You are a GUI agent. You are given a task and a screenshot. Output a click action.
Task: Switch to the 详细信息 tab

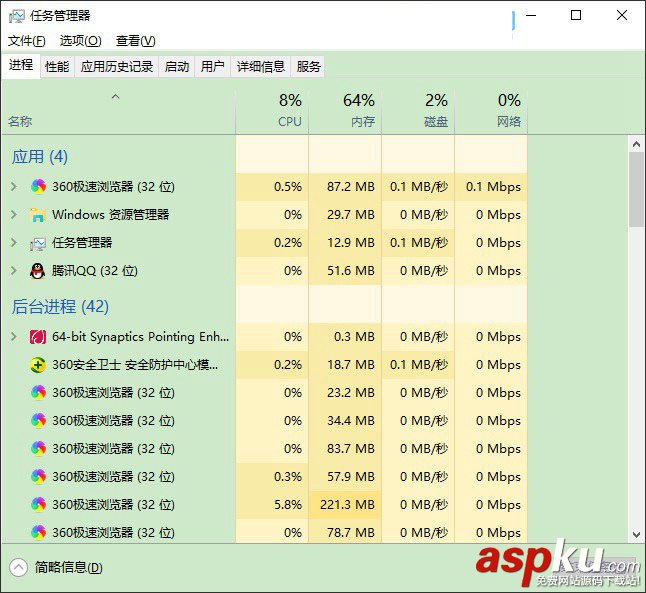260,66
